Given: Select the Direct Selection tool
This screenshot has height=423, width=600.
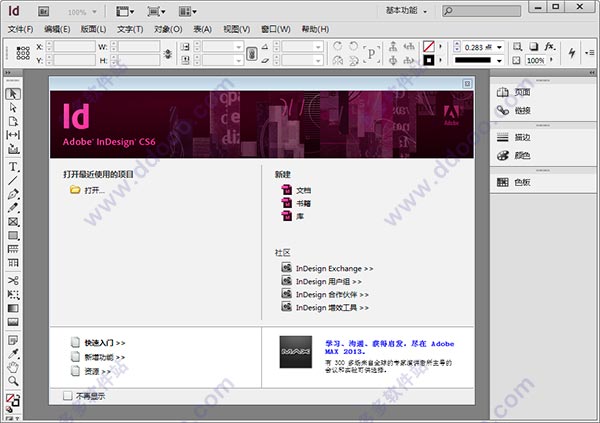Looking at the screenshot, I should 13,108.
